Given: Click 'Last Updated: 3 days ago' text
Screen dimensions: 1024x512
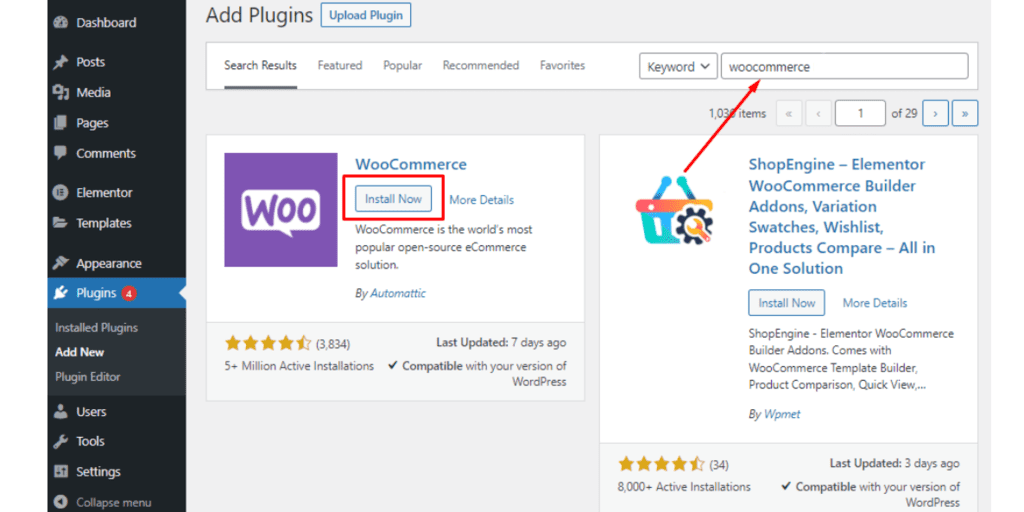Looking at the screenshot, I should click(x=895, y=463).
